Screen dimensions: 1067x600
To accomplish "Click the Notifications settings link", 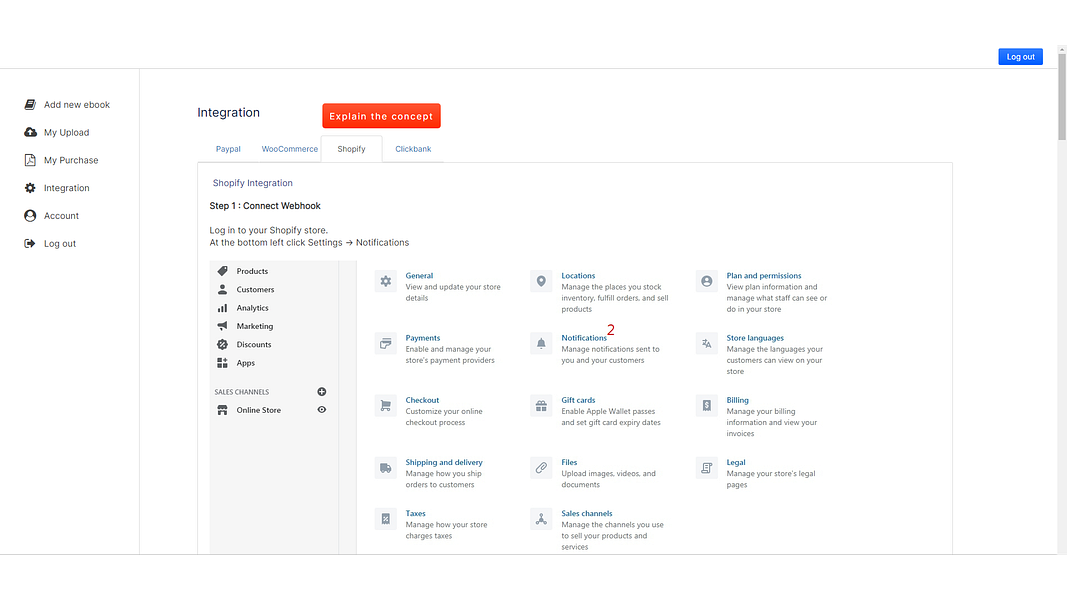I will (x=584, y=338).
